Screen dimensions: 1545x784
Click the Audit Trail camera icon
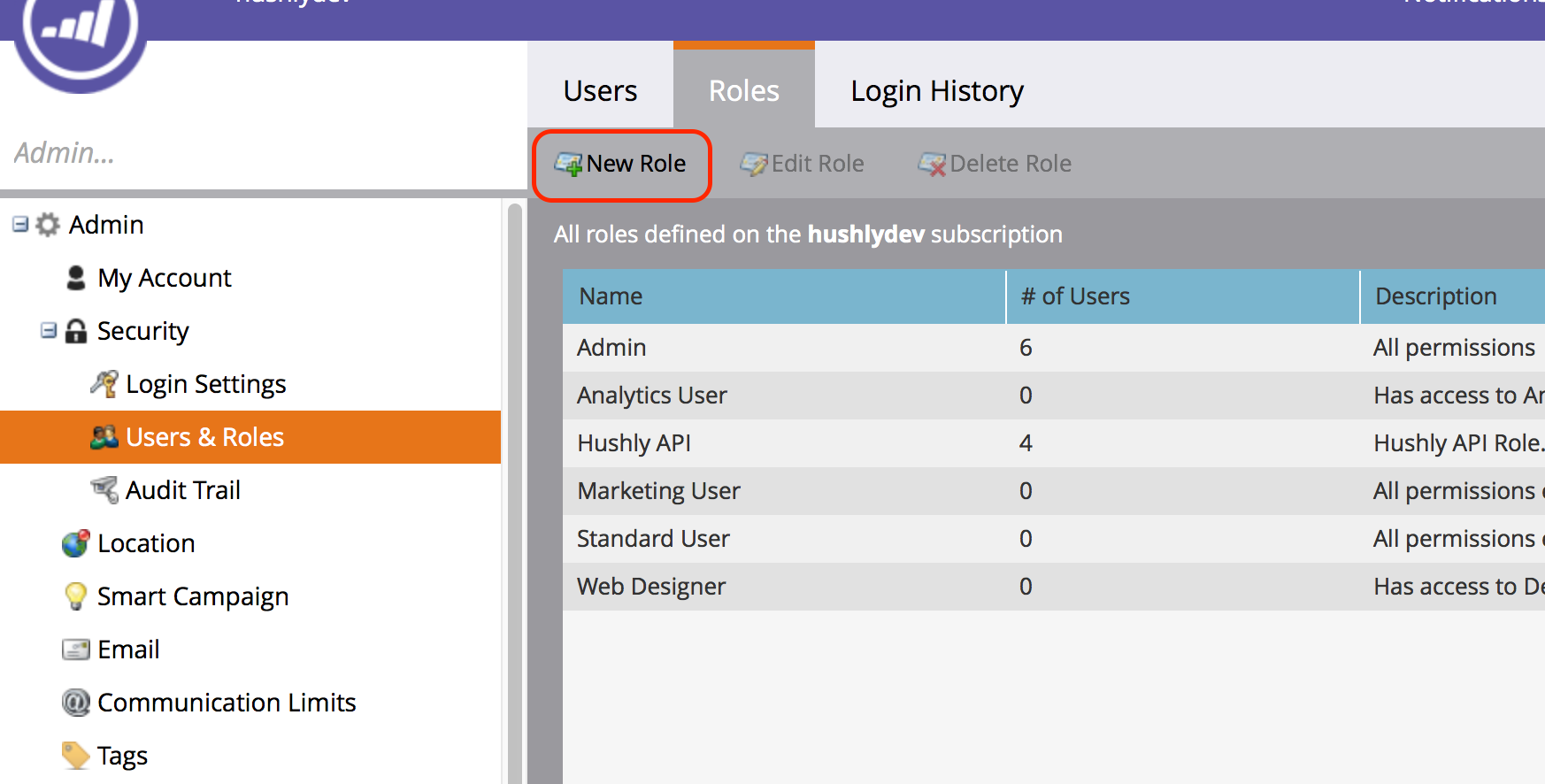pyautogui.click(x=104, y=489)
